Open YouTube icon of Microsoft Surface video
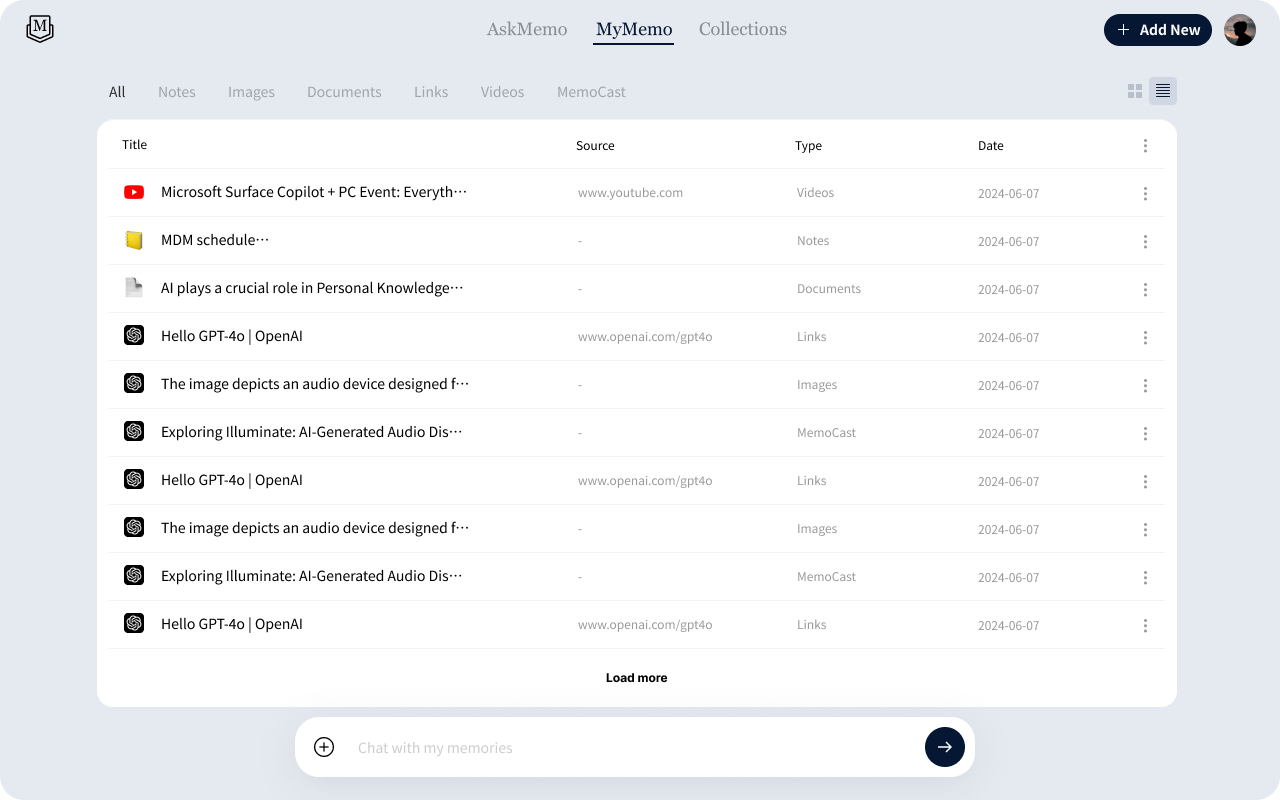The height and width of the screenshot is (800, 1280). pyautogui.click(x=134, y=192)
